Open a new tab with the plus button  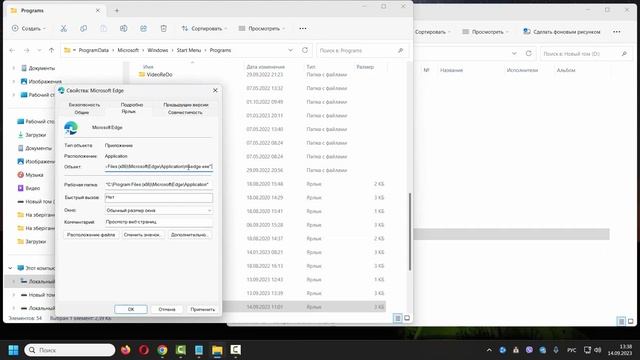pyautogui.click(x=117, y=11)
